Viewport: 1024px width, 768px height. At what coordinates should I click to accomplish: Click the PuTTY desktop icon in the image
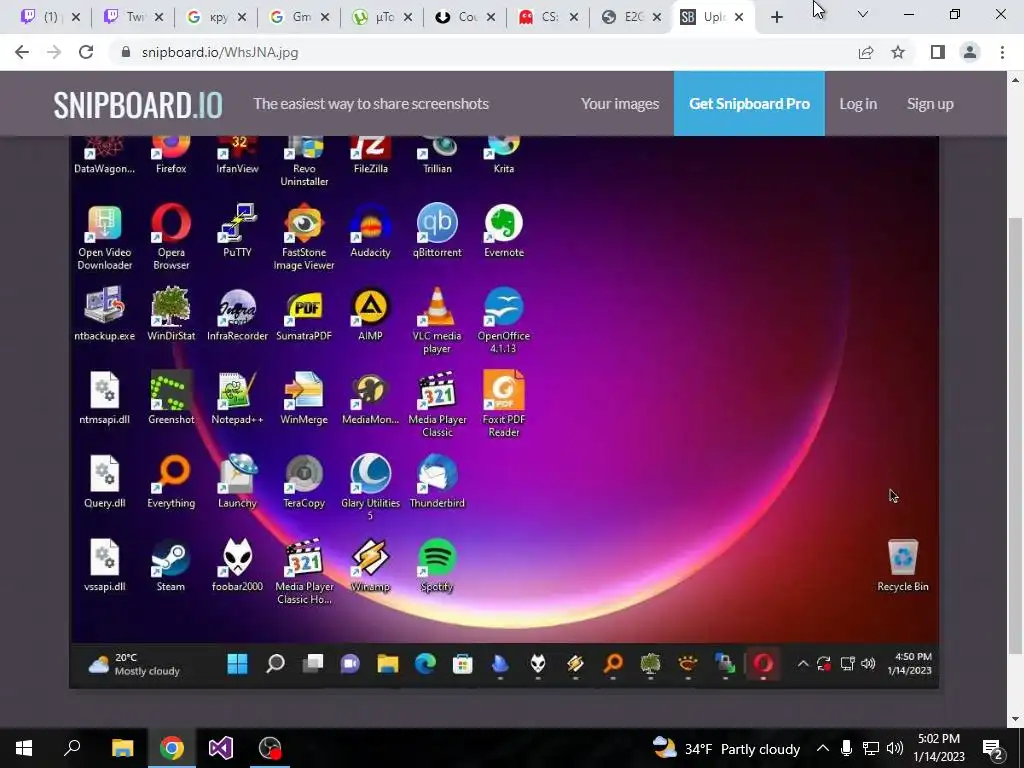(x=237, y=231)
